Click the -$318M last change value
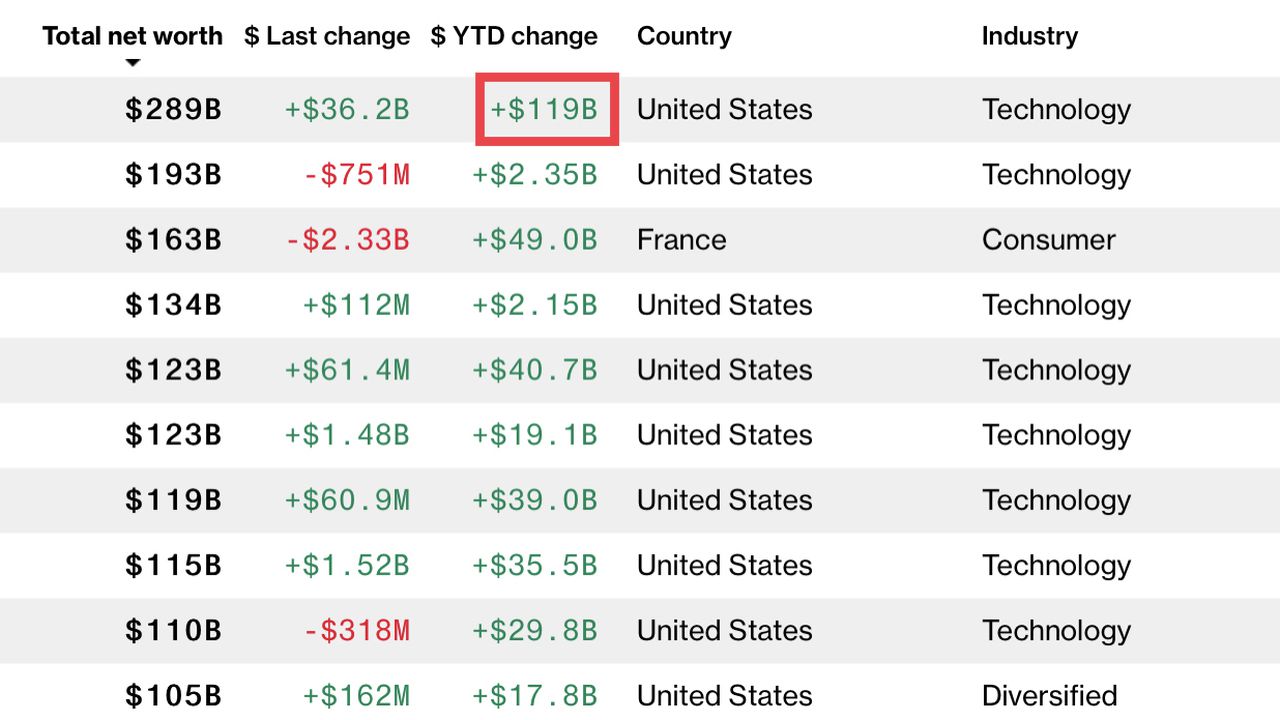Viewport: 1280px width, 720px height. [357, 630]
